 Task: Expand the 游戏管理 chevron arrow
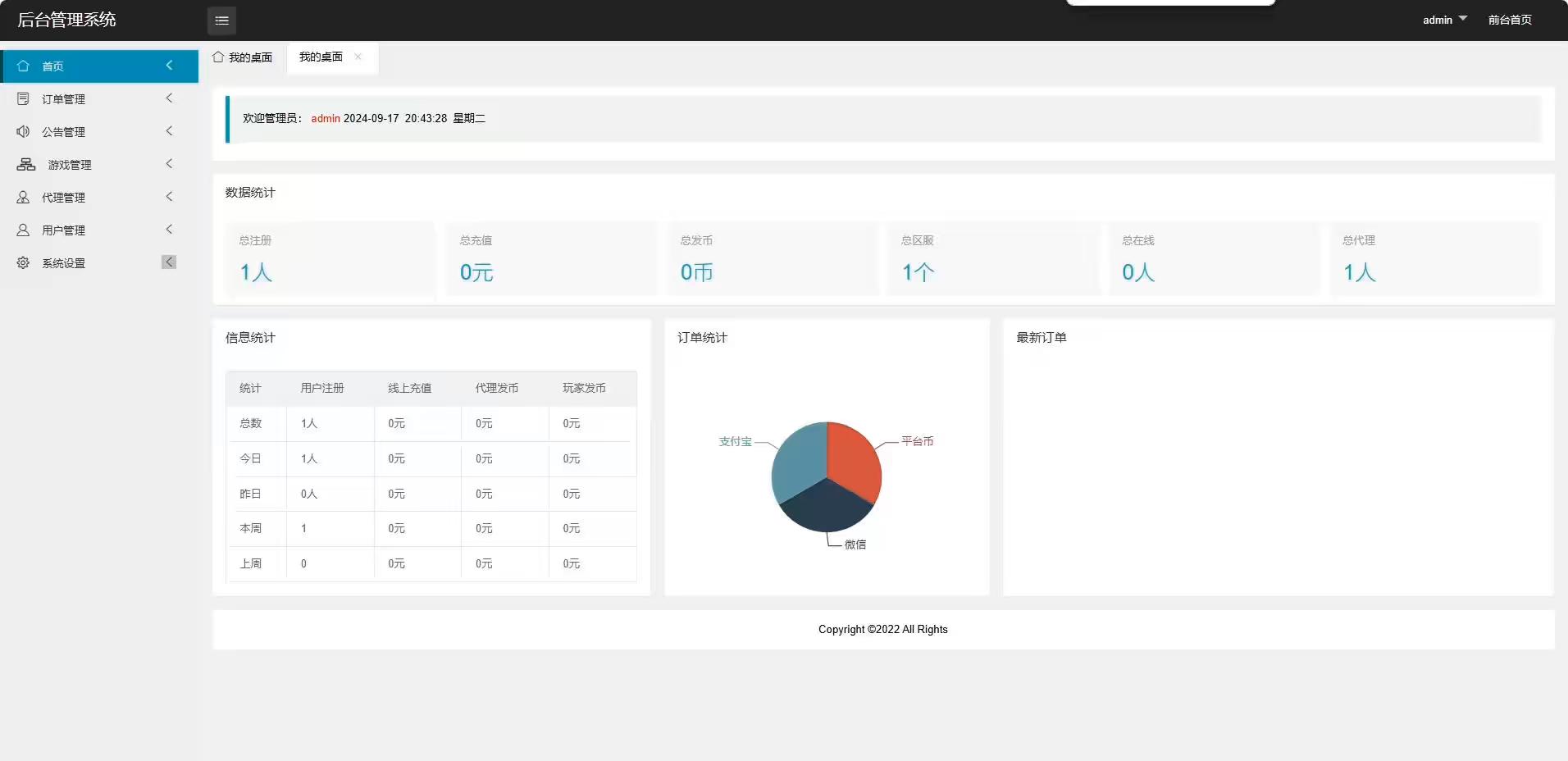click(x=169, y=164)
